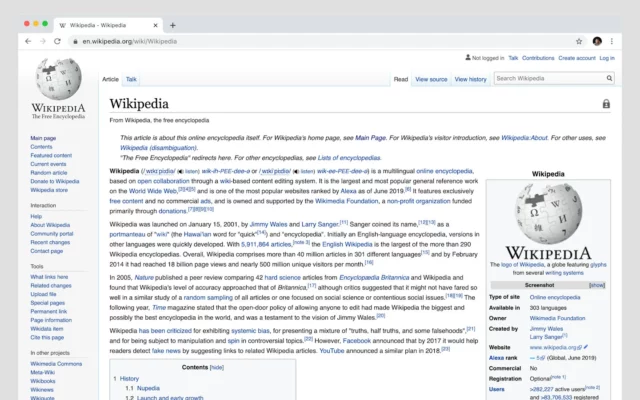Viewport: 640px width, 400px height.
Task: Open the Chrome profile avatar
Action: coord(597,41)
